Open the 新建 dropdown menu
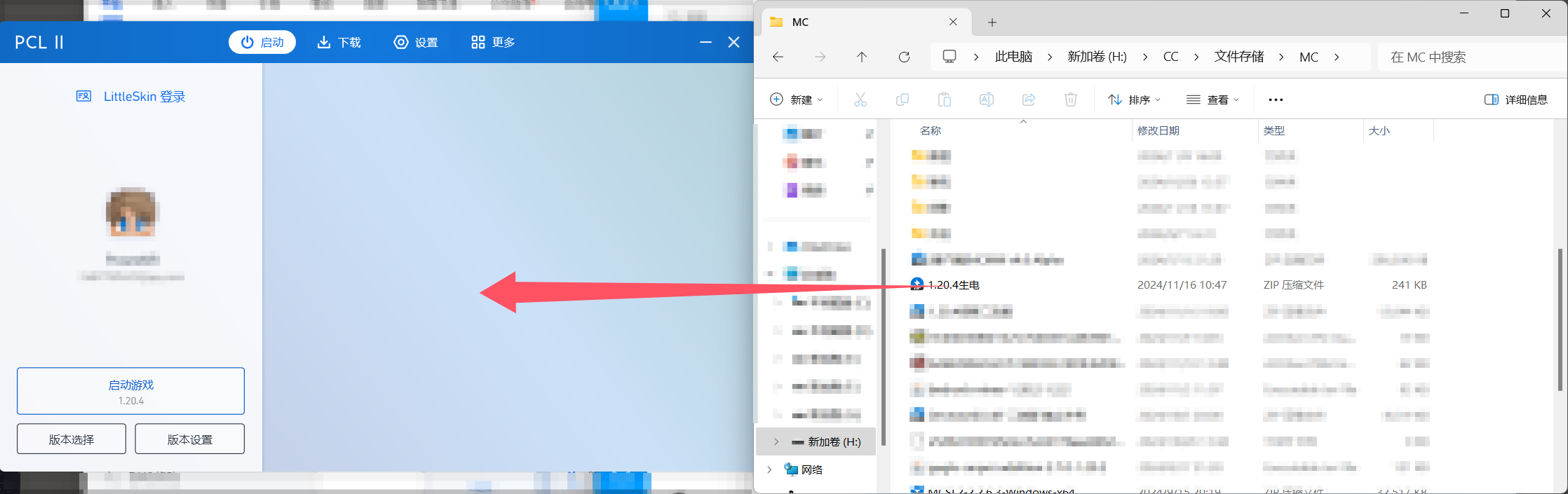The image size is (1568, 494). [797, 100]
